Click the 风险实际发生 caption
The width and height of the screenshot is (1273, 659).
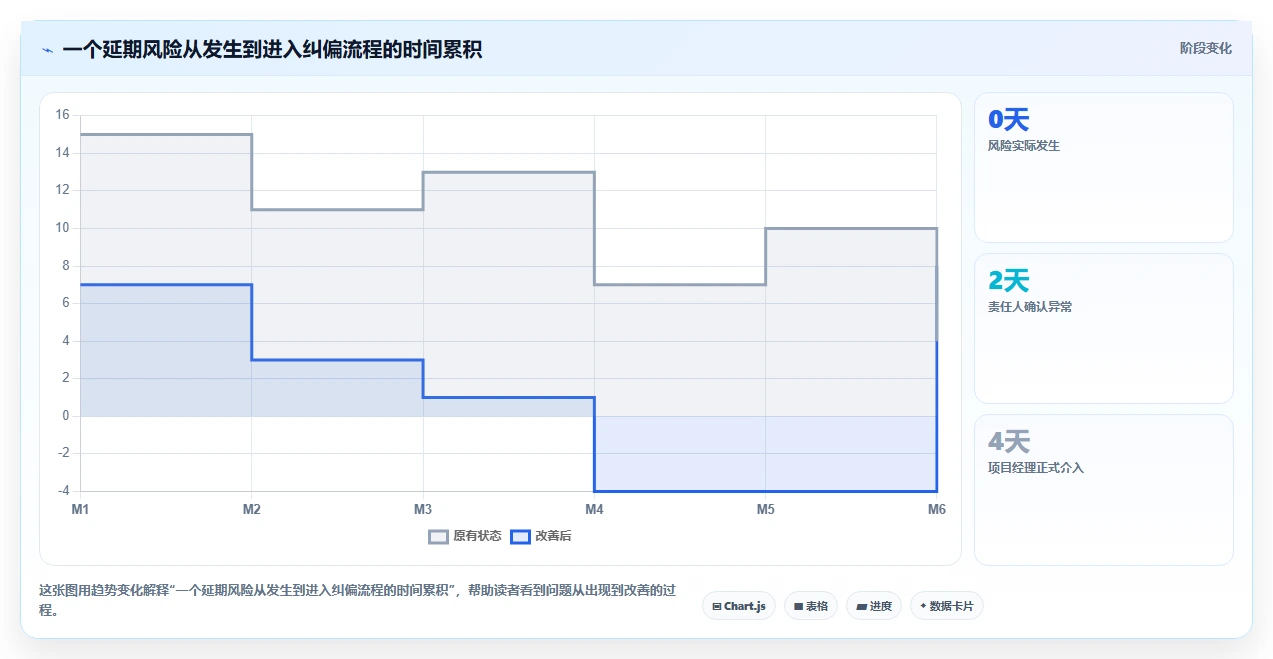coord(1024,146)
